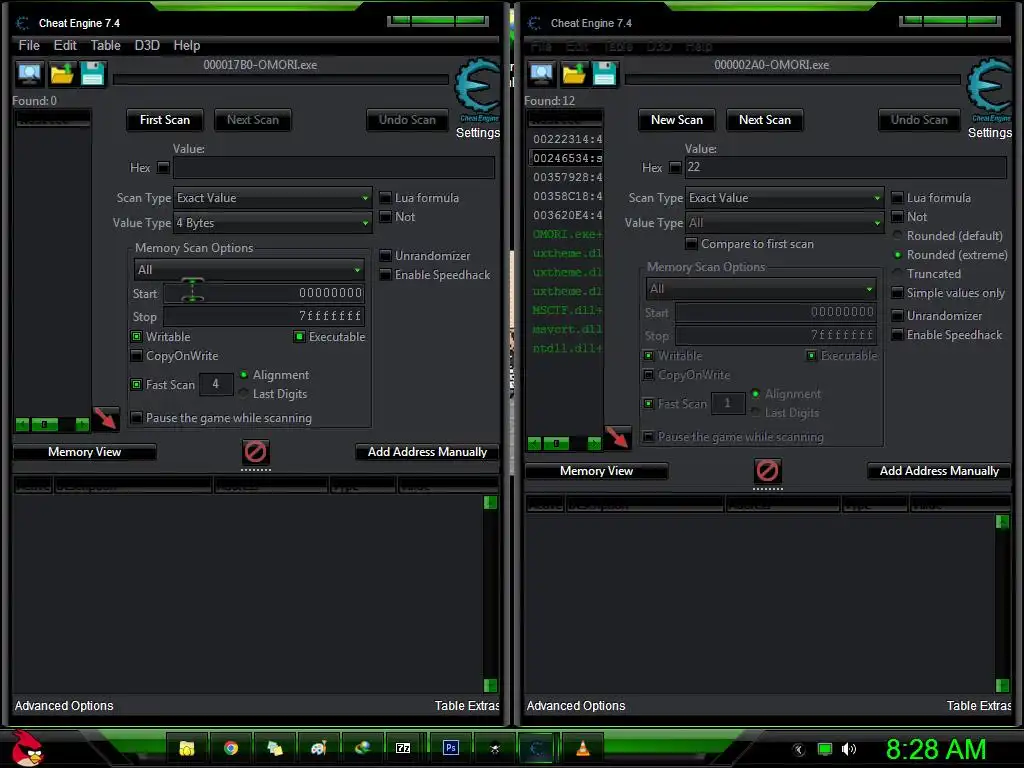Toggle Writable checkbox in left window
1024x768 pixels.
[136, 337]
